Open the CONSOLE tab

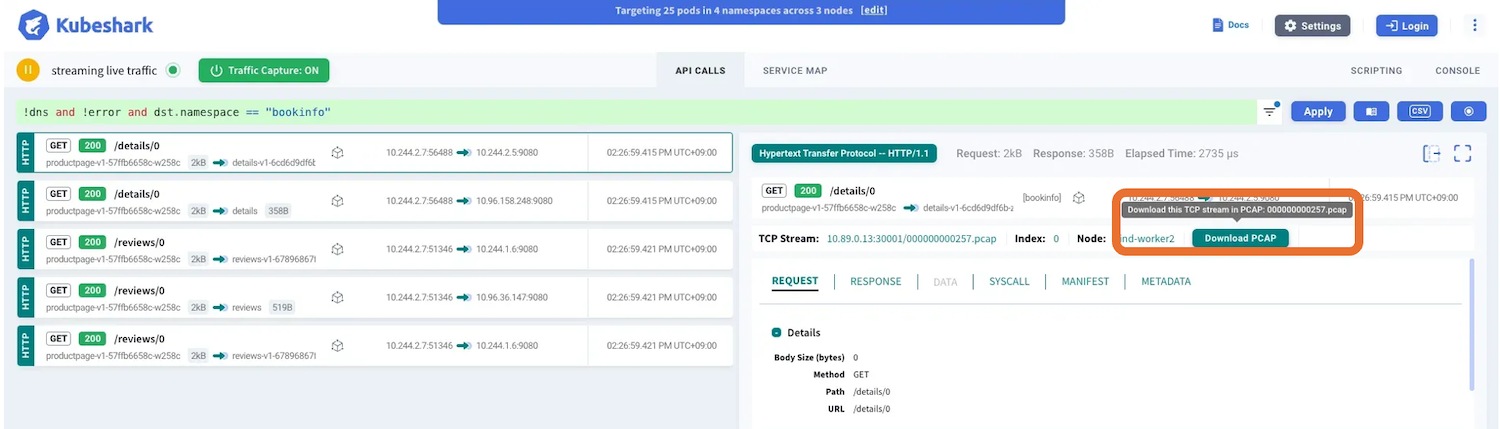click(1457, 71)
